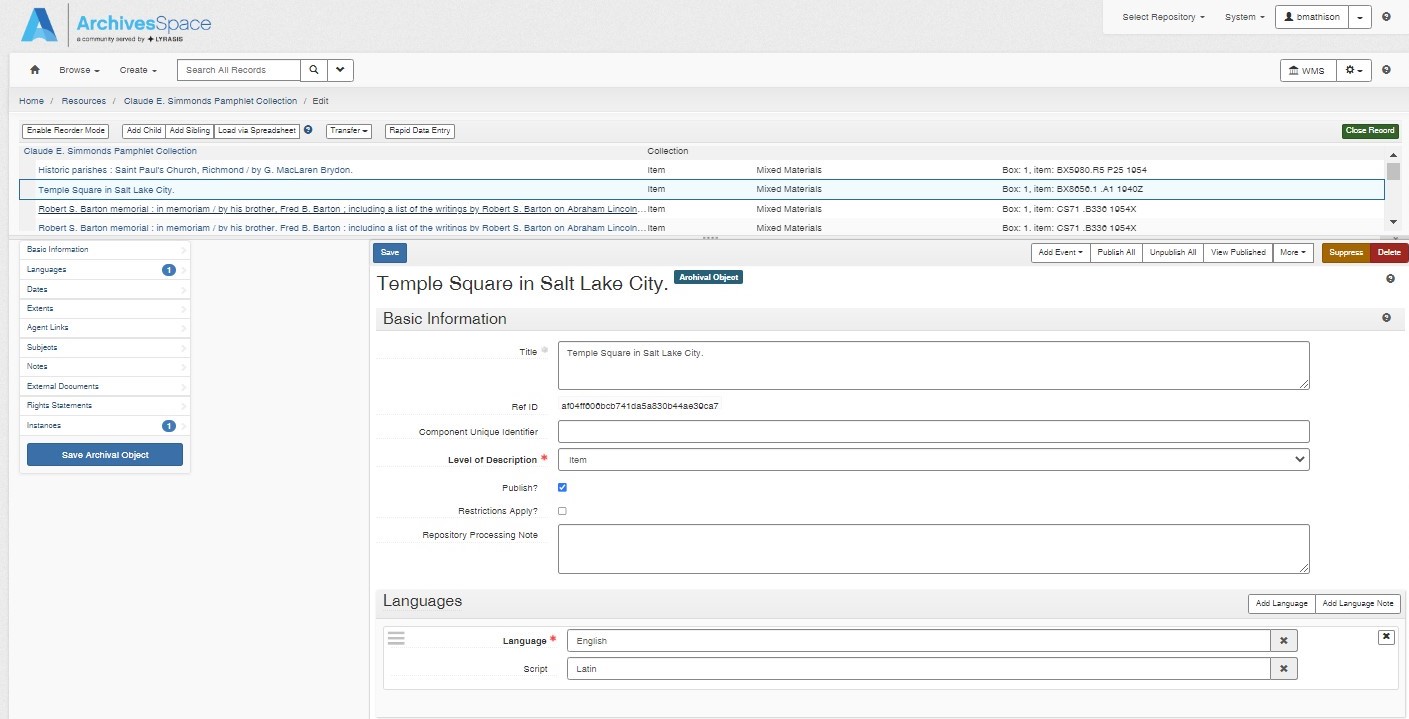The image size is (1409, 719).
Task: Click the Save Archival Object button
Action: (104, 454)
